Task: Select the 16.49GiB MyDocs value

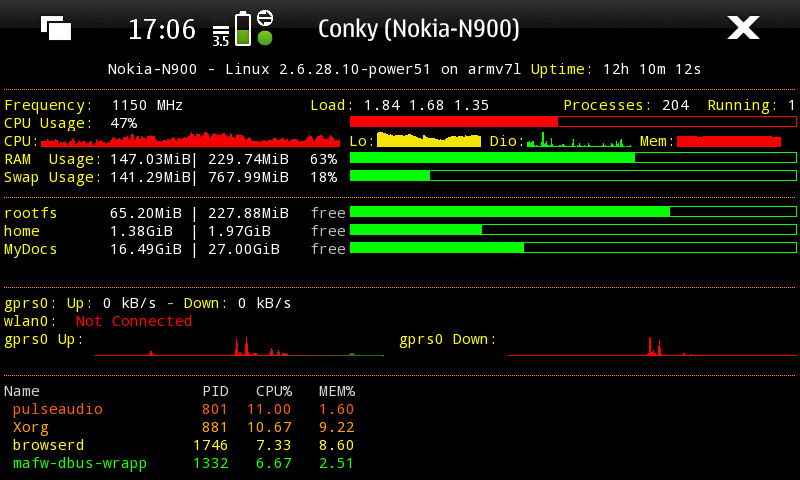Action: tap(145, 249)
